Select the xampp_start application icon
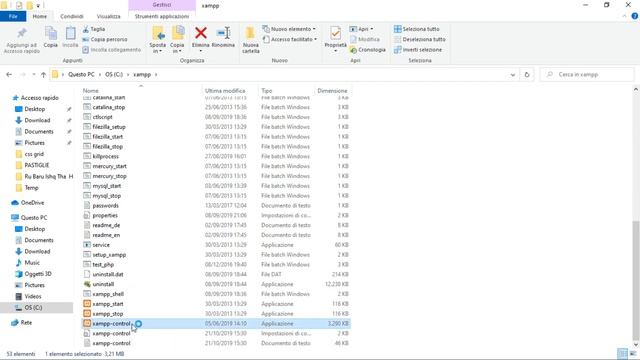This screenshot has width=640, height=360. 87,304
